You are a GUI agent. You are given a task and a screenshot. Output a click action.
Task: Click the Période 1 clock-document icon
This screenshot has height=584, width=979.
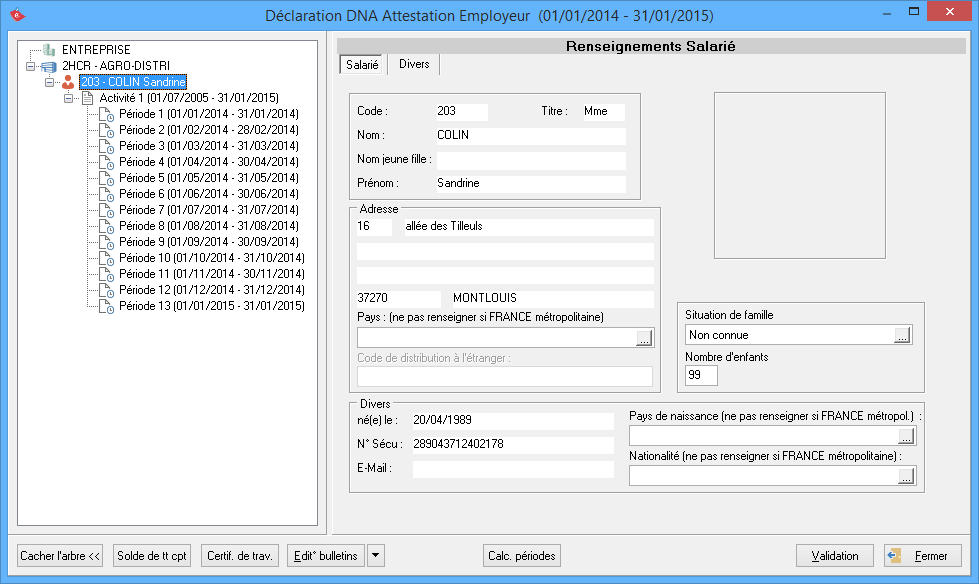click(x=106, y=114)
